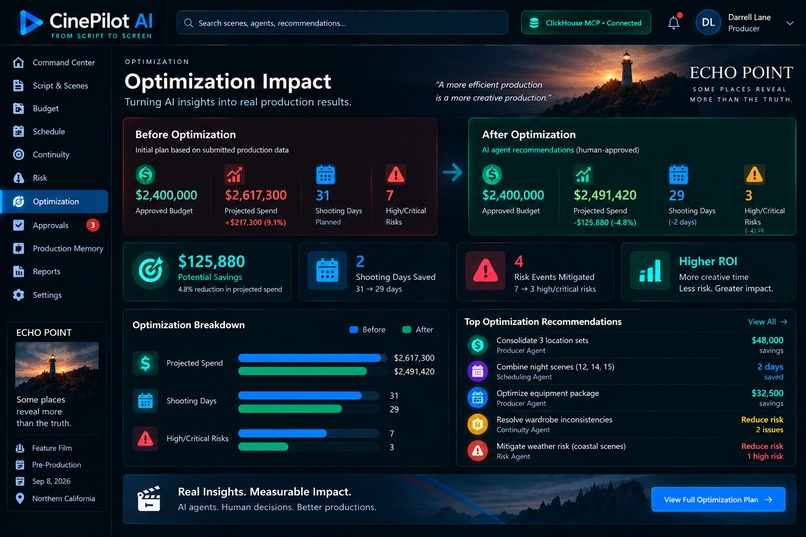806x537 pixels.
Task: Click the red projected spend trend icon
Action: point(234,175)
